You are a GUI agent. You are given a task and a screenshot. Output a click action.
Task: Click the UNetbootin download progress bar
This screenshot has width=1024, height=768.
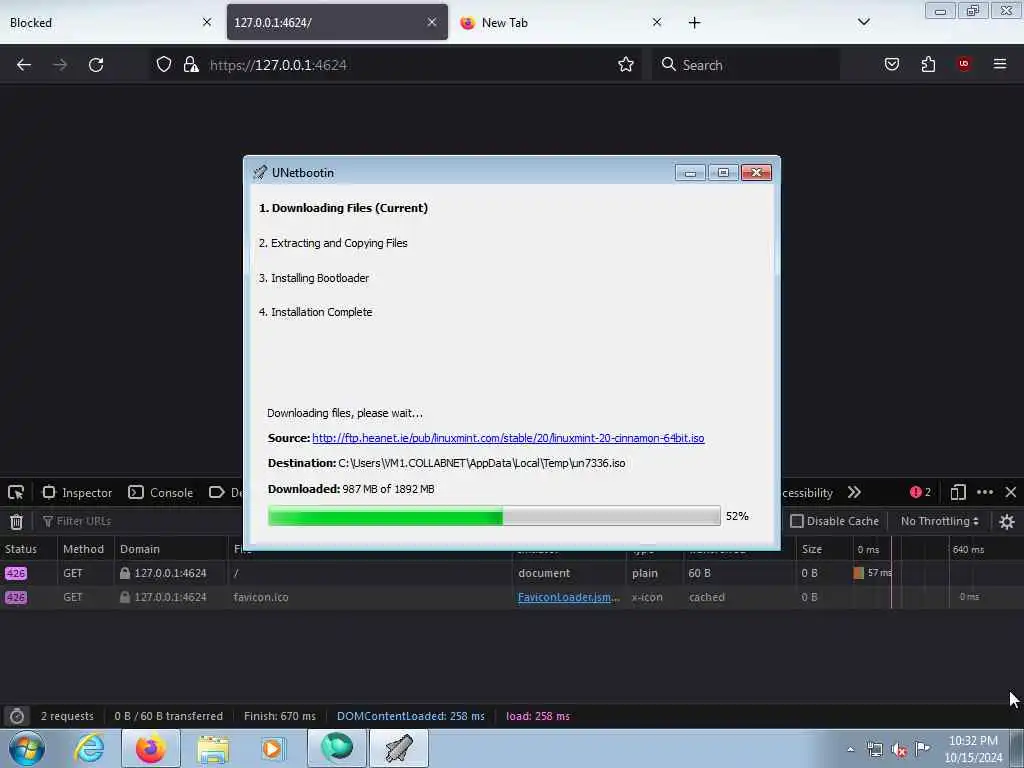point(494,516)
